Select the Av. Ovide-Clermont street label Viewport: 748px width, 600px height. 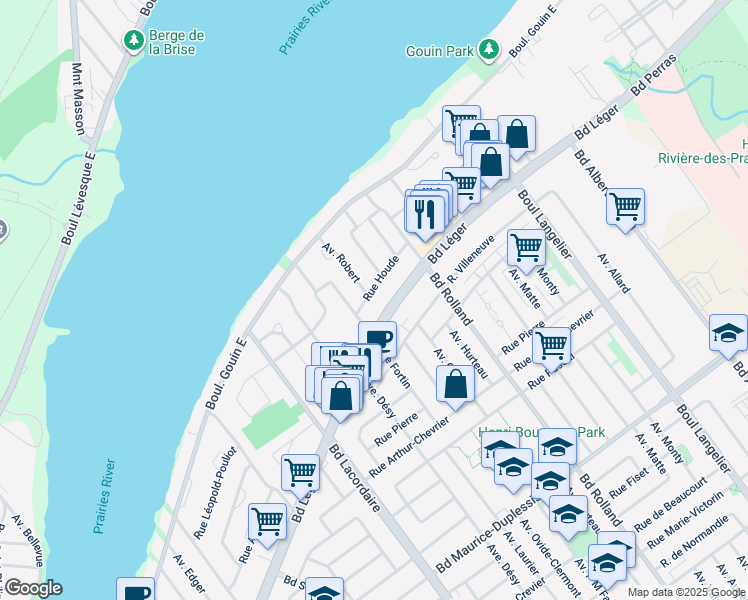(550, 558)
